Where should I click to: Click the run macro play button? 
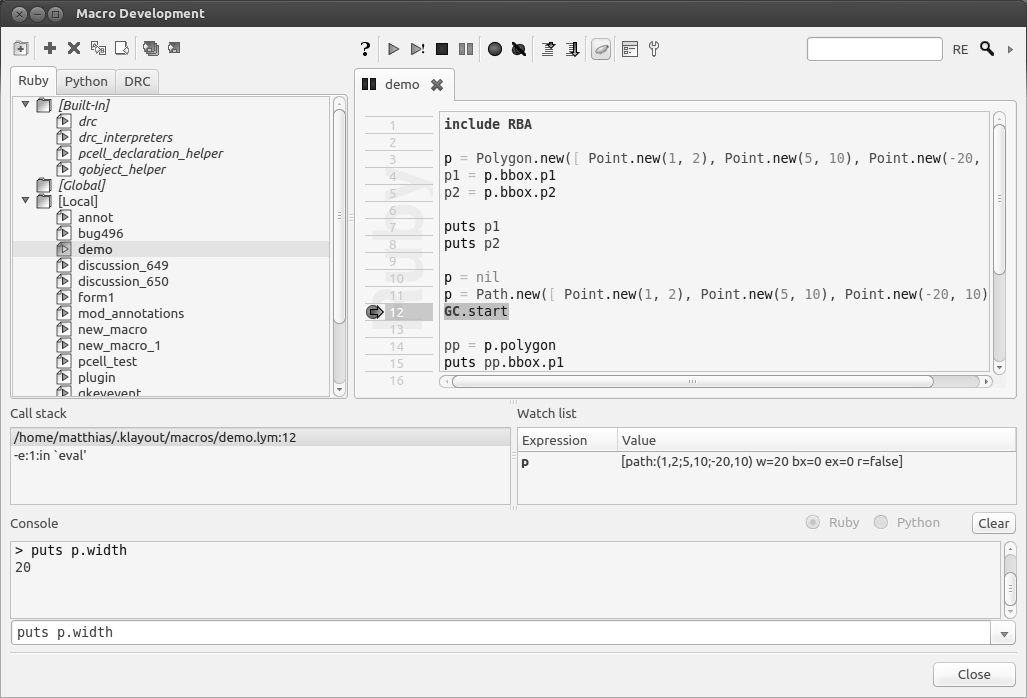[393, 48]
